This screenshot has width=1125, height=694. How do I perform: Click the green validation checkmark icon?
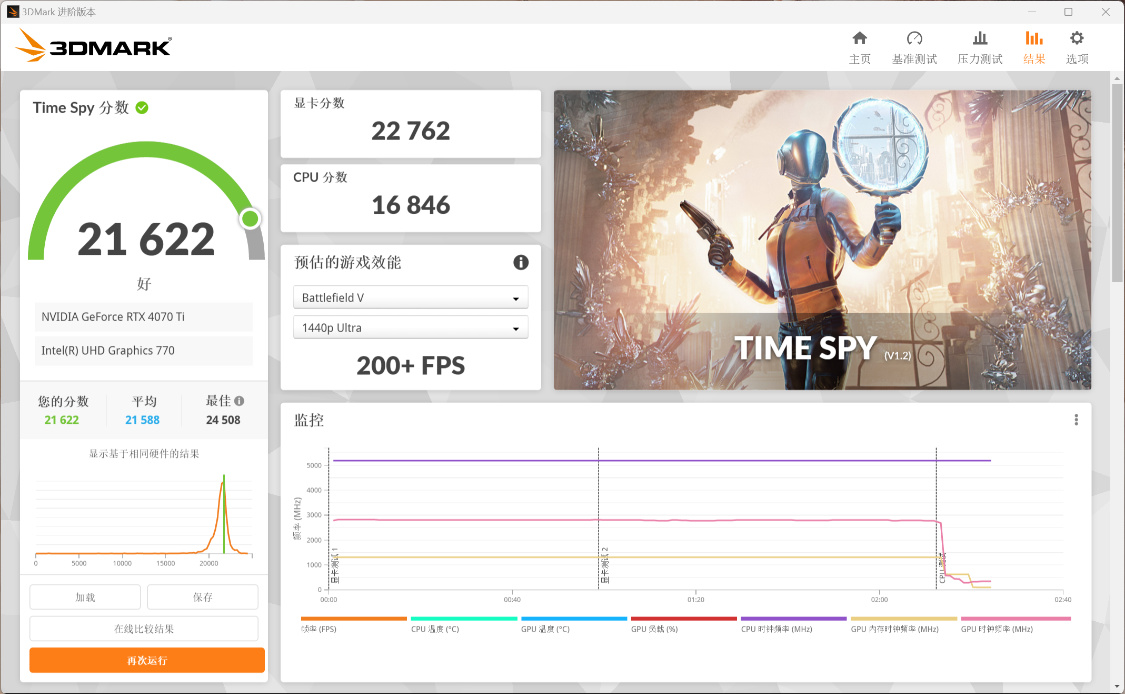142,108
